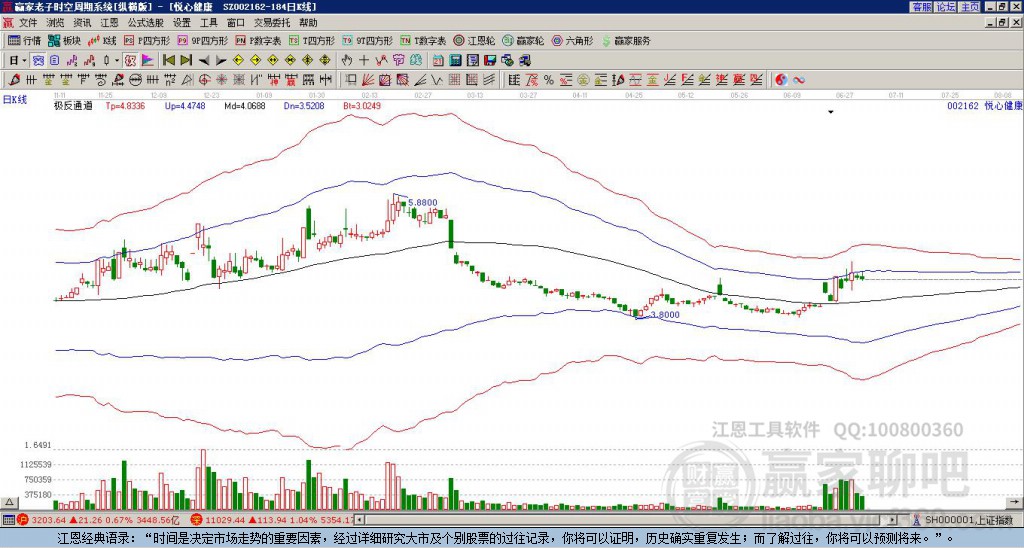Open the 工具 menu
Viewport: 1024px width, 548px height.
pos(208,23)
